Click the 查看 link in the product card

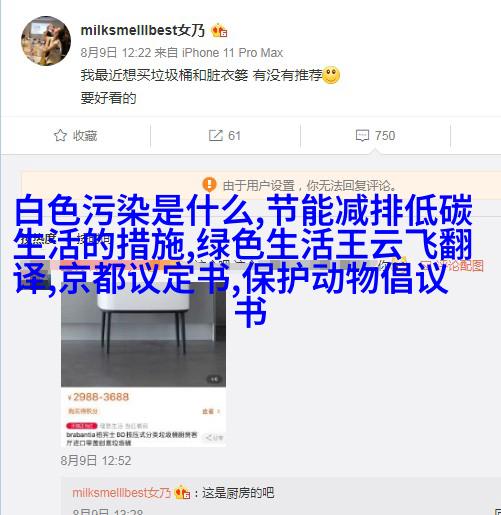coord(211,412)
